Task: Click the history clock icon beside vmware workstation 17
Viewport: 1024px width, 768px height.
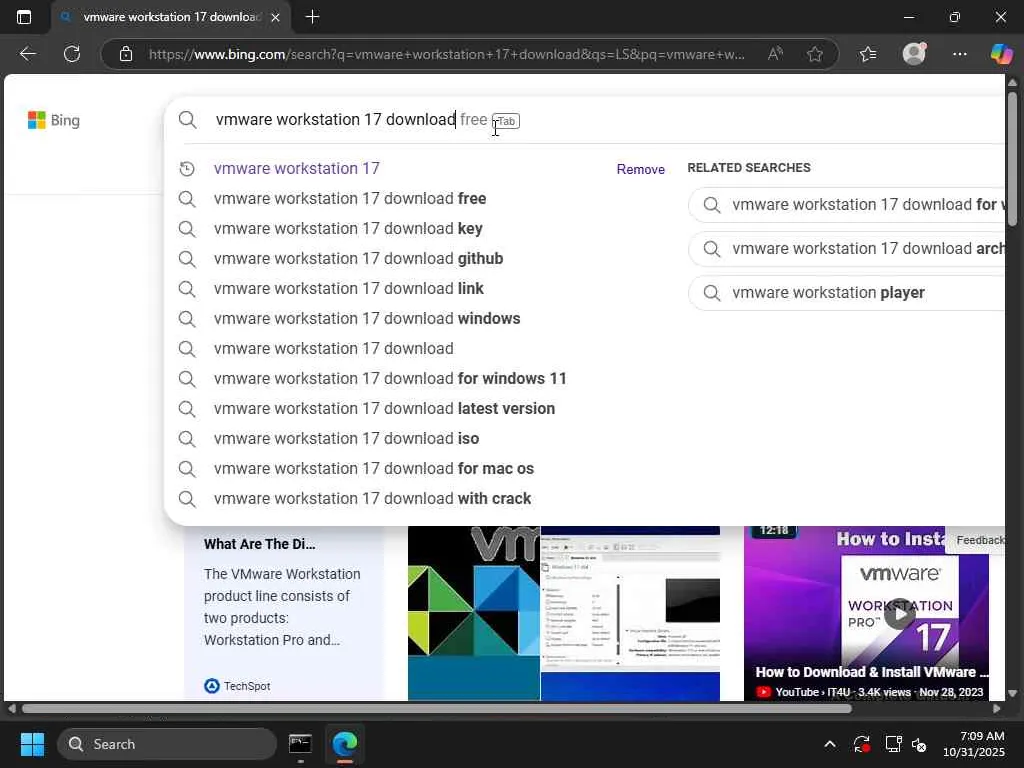Action: (187, 169)
